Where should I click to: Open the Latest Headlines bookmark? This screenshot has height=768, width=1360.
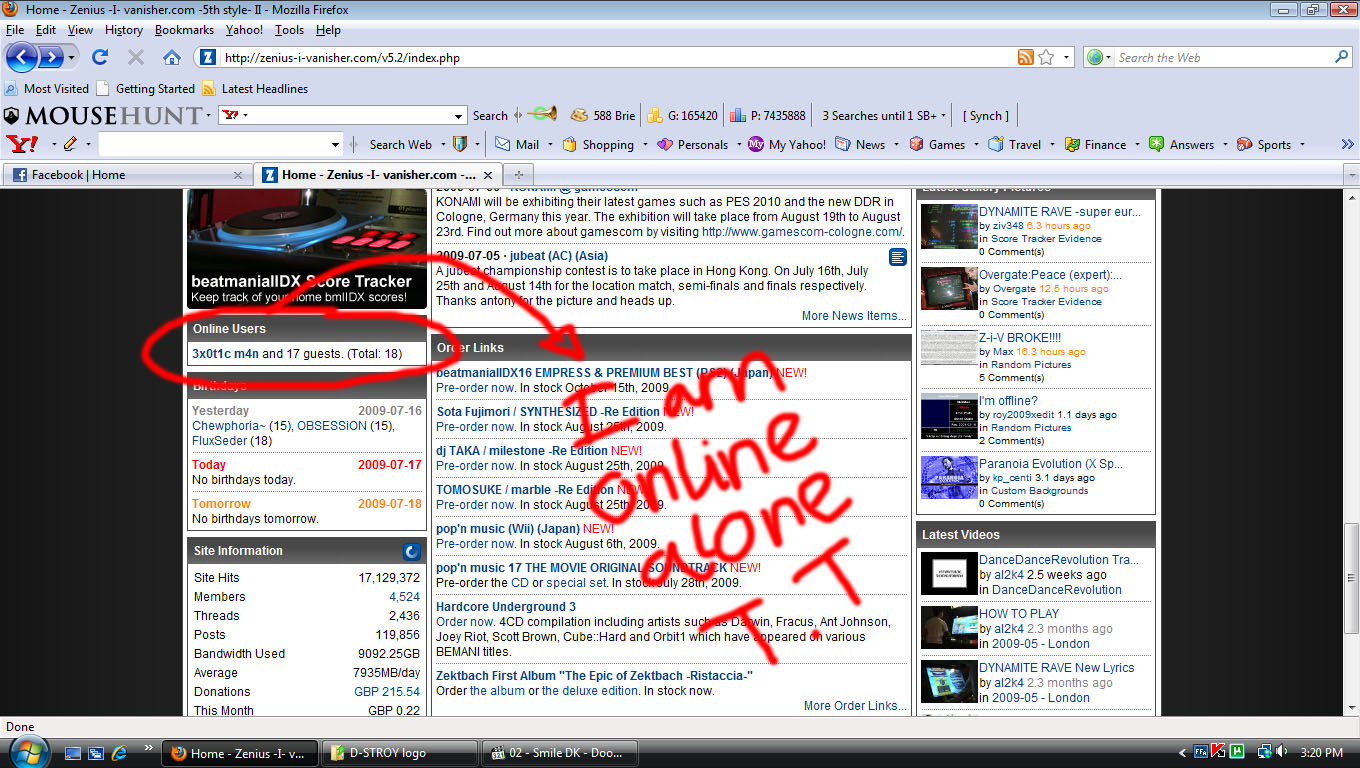tap(255, 88)
